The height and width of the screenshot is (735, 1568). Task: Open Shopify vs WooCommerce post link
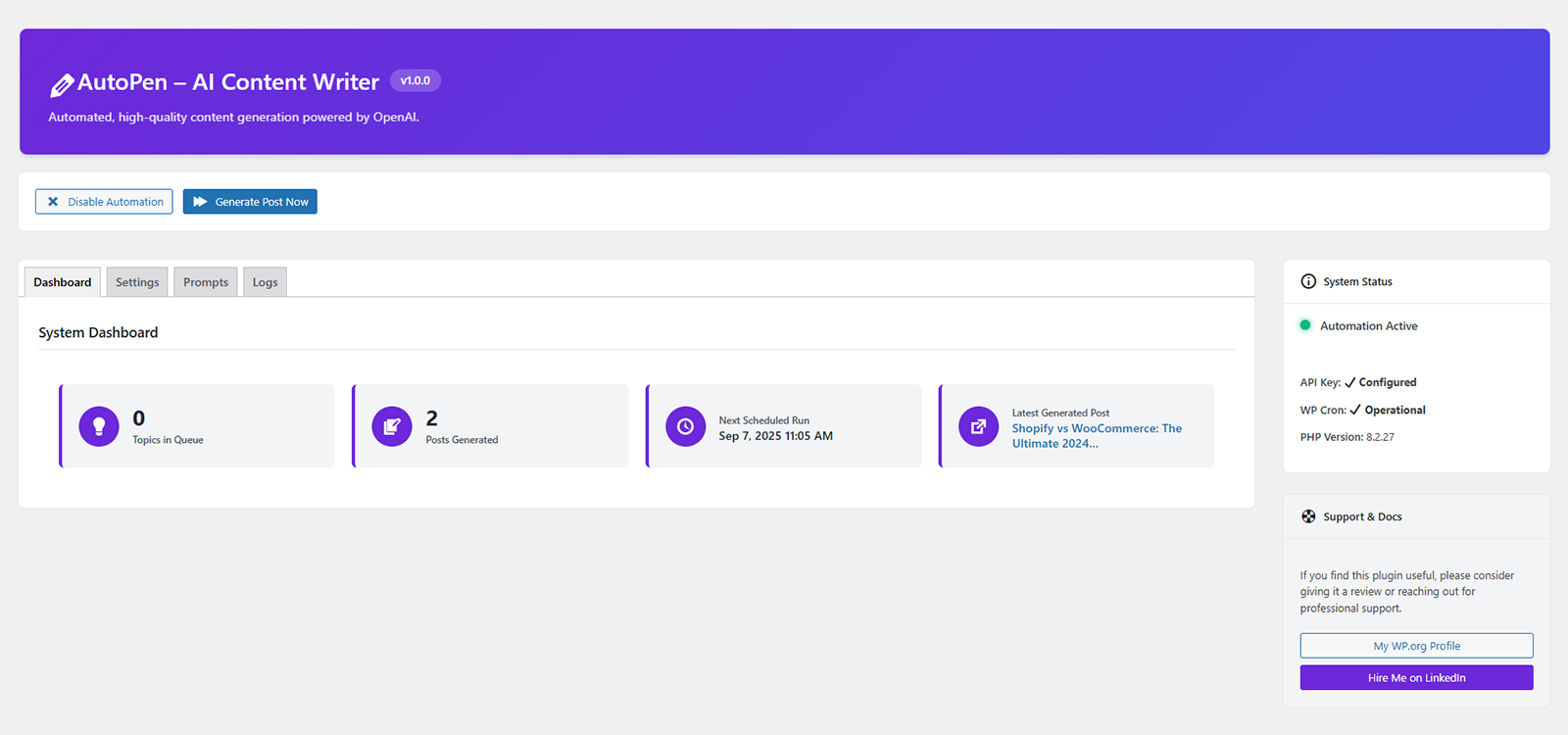[x=1097, y=436]
